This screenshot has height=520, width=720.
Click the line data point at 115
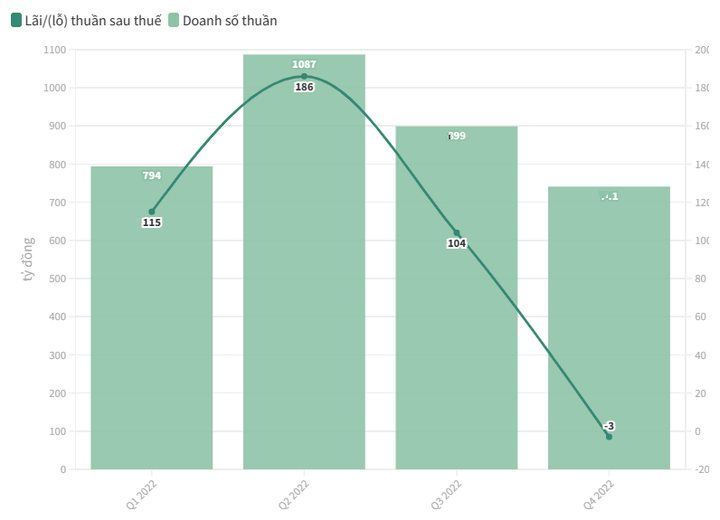click(x=152, y=212)
